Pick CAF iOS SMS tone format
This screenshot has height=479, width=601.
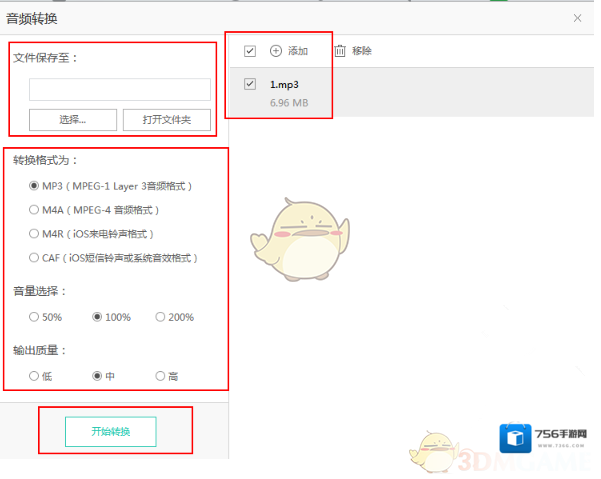point(34,258)
